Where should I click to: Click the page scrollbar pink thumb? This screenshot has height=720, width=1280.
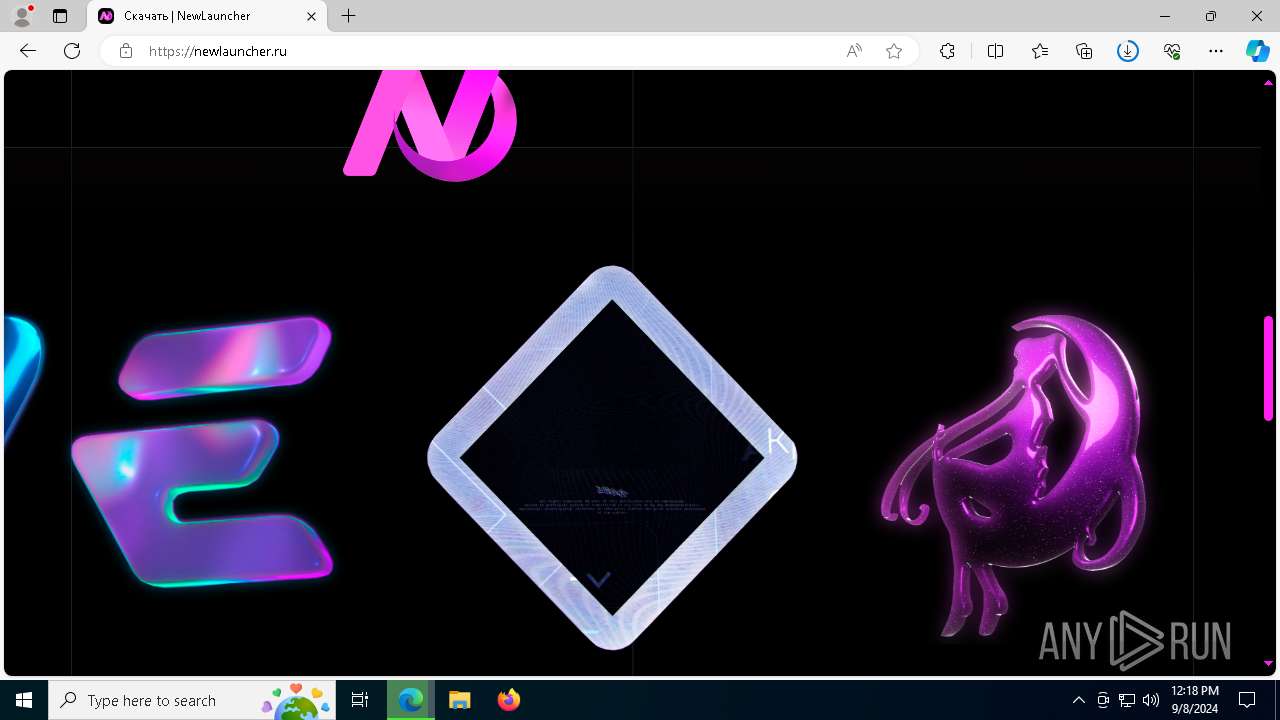(x=1268, y=368)
